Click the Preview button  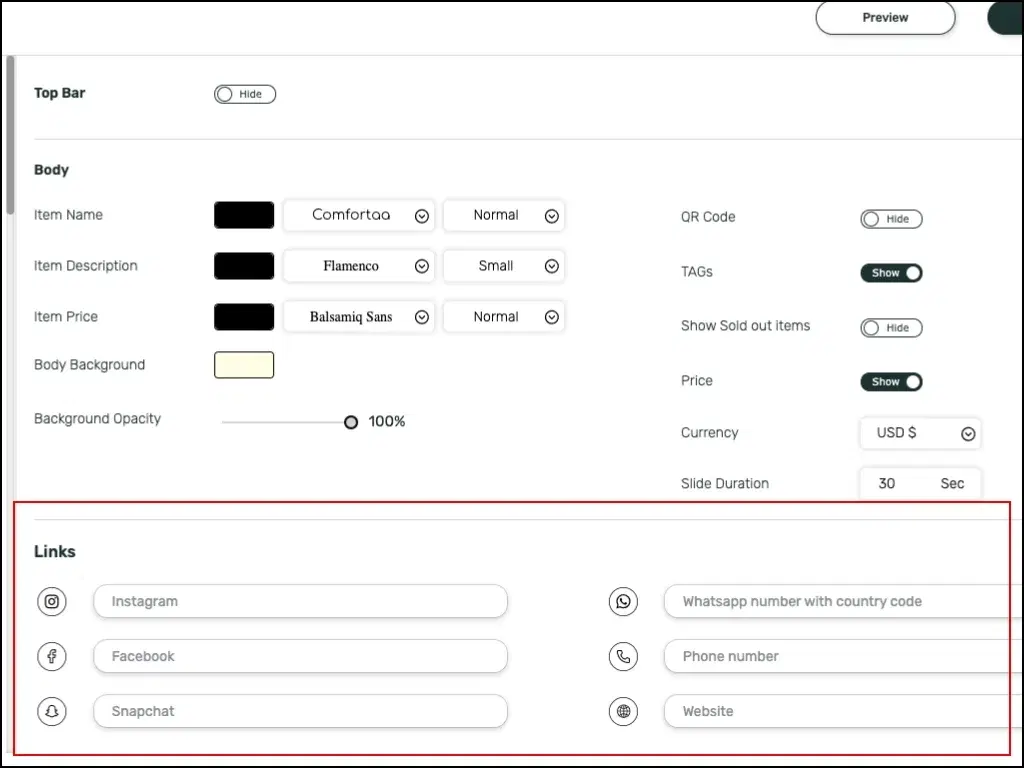pyautogui.click(x=884, y=17)
